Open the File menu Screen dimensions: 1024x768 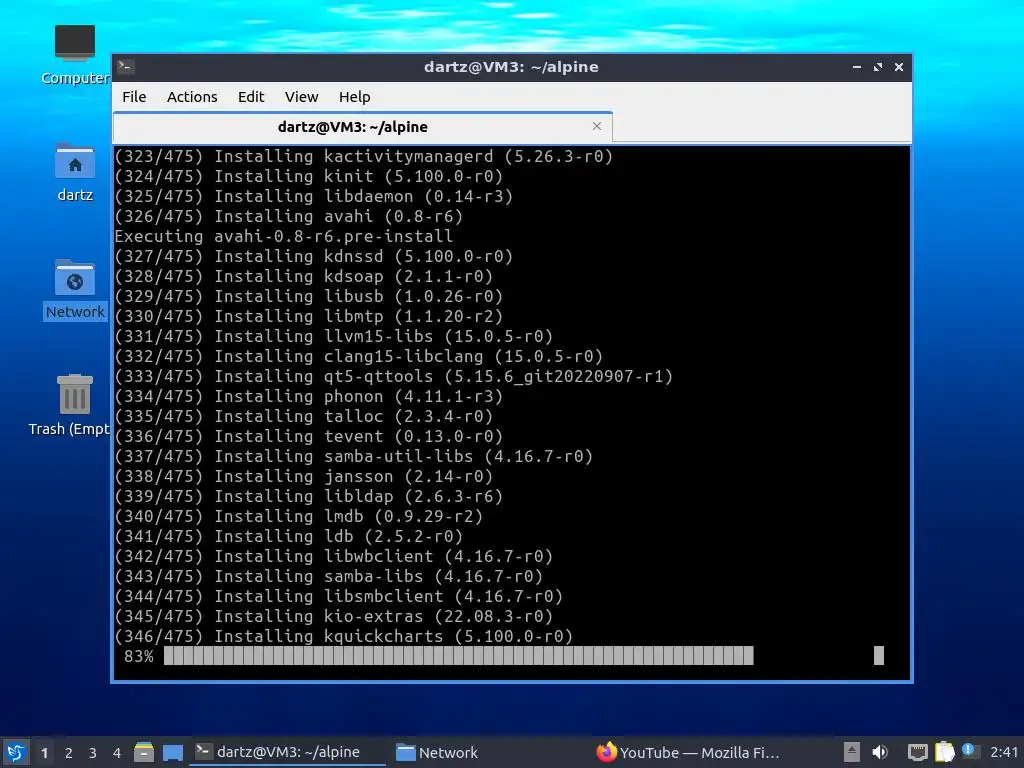134,97
